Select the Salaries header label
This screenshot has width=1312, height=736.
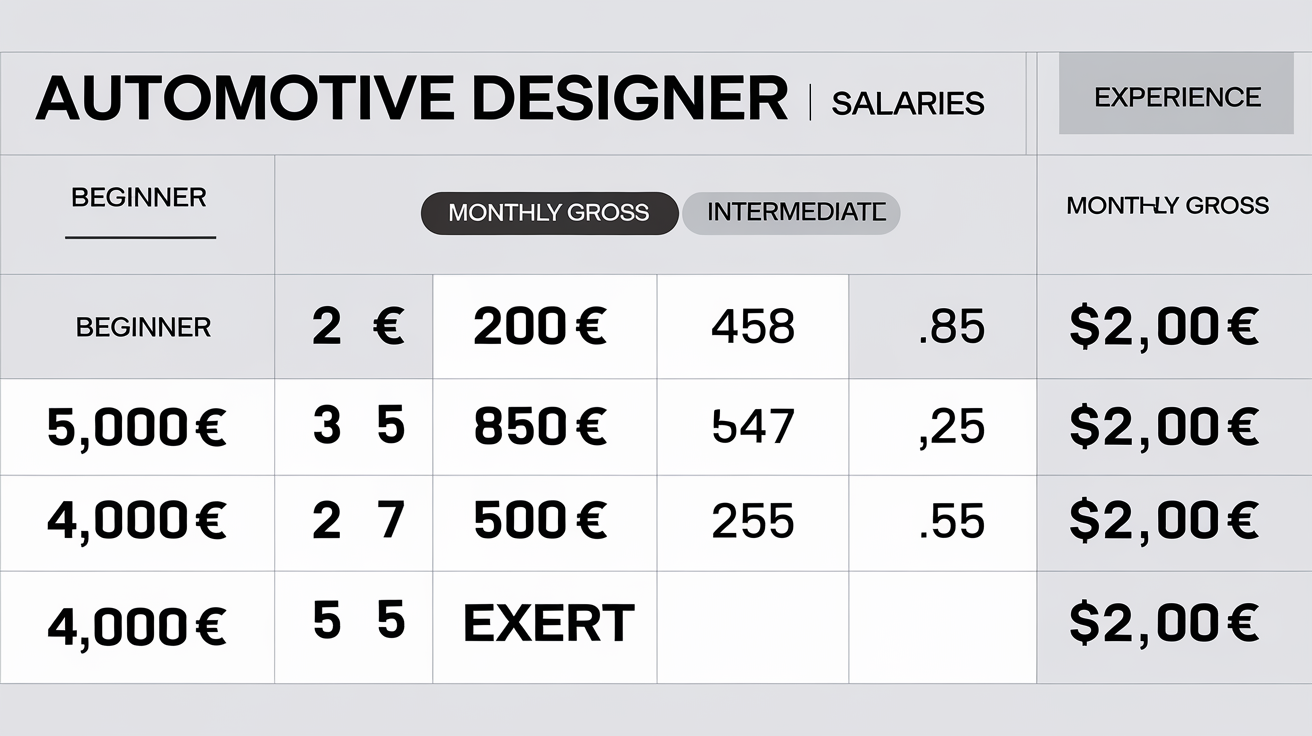[x=907, y=103]
